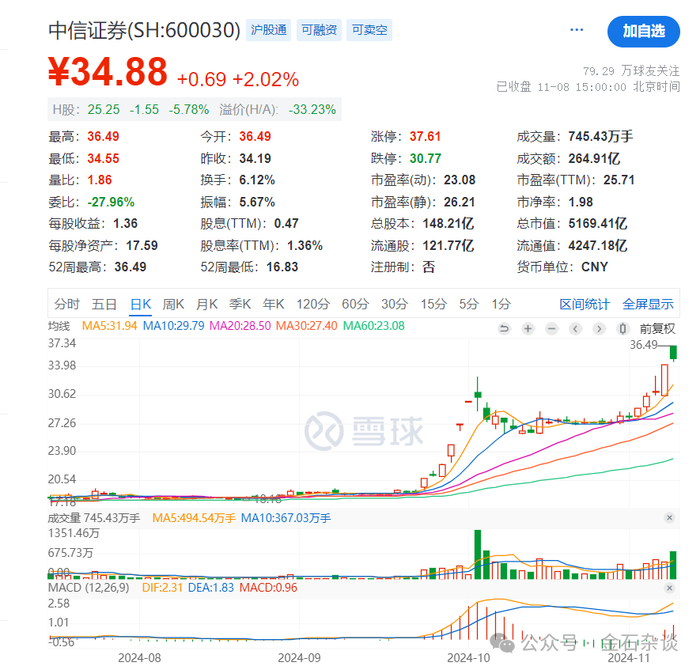Select the 日K tab

click(x=141, y=304)
